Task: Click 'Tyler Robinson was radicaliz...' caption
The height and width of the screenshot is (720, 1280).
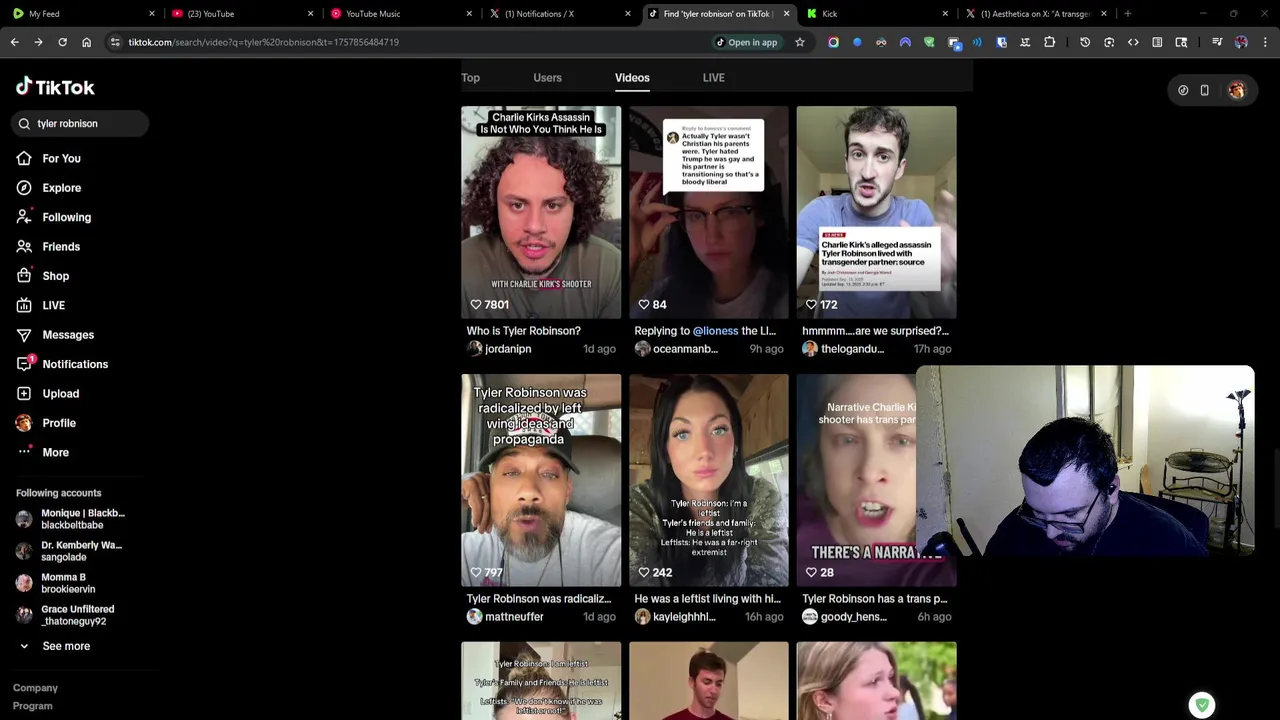Action: pyautogui.click(x=538, y=599)
